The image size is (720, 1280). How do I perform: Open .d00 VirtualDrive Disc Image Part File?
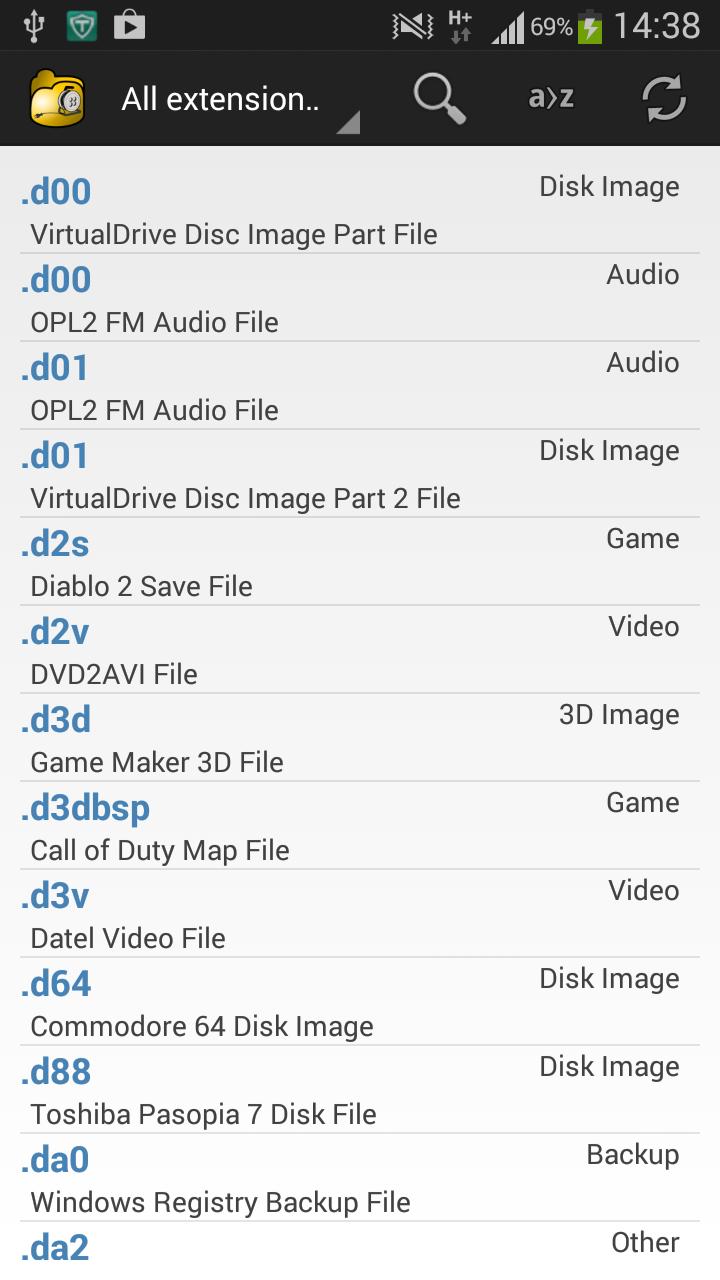(360, 209)
